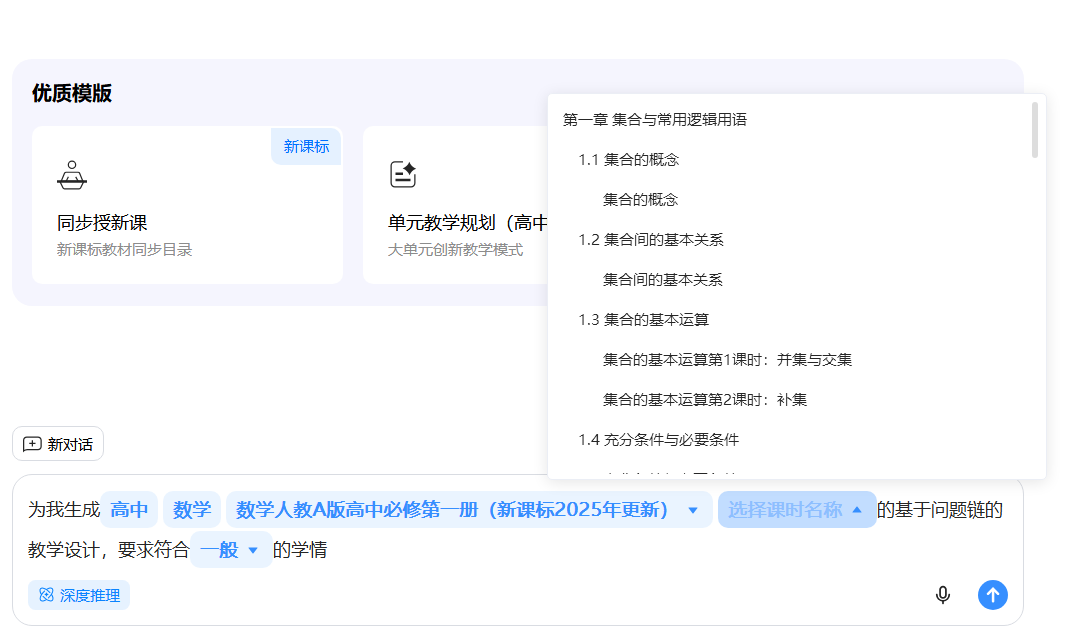Click the 新对话 button
1067x633 pixels.
pos(58,443)
